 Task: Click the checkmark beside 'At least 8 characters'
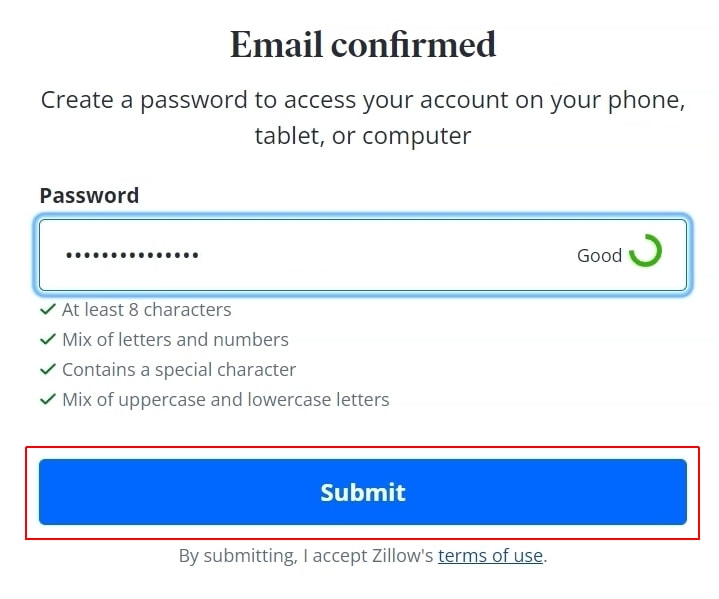point(47,310)
